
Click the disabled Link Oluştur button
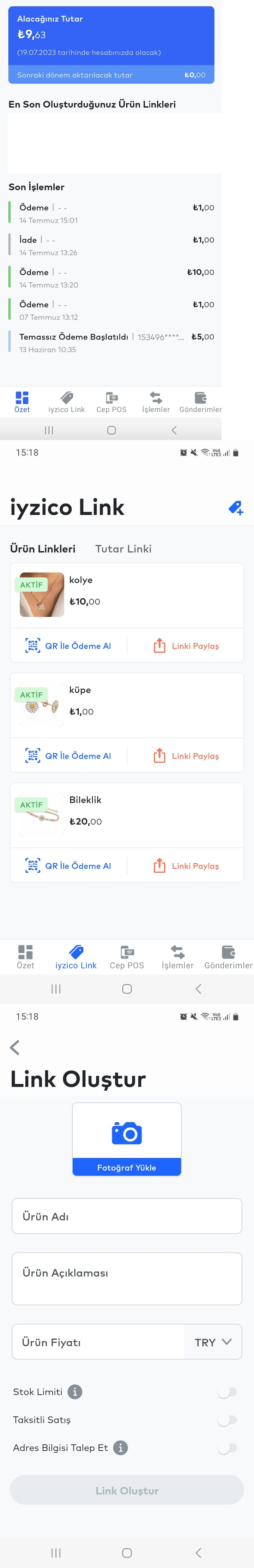click(127, 1490)
